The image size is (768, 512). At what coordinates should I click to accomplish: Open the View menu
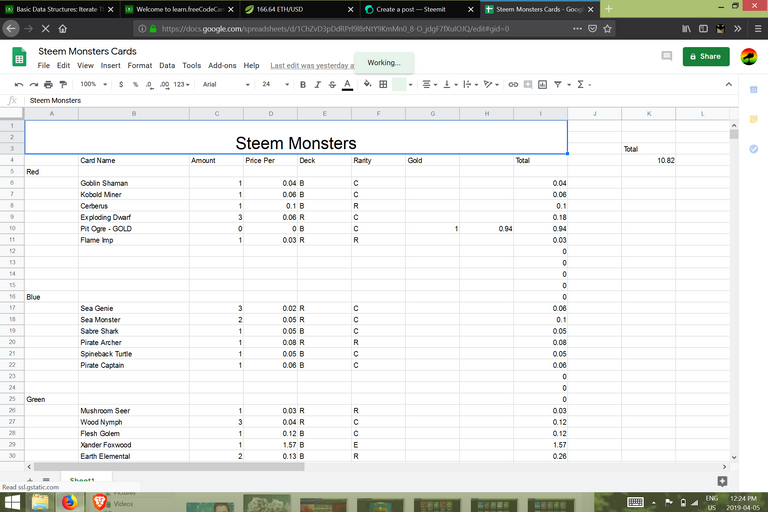point(85,65)
